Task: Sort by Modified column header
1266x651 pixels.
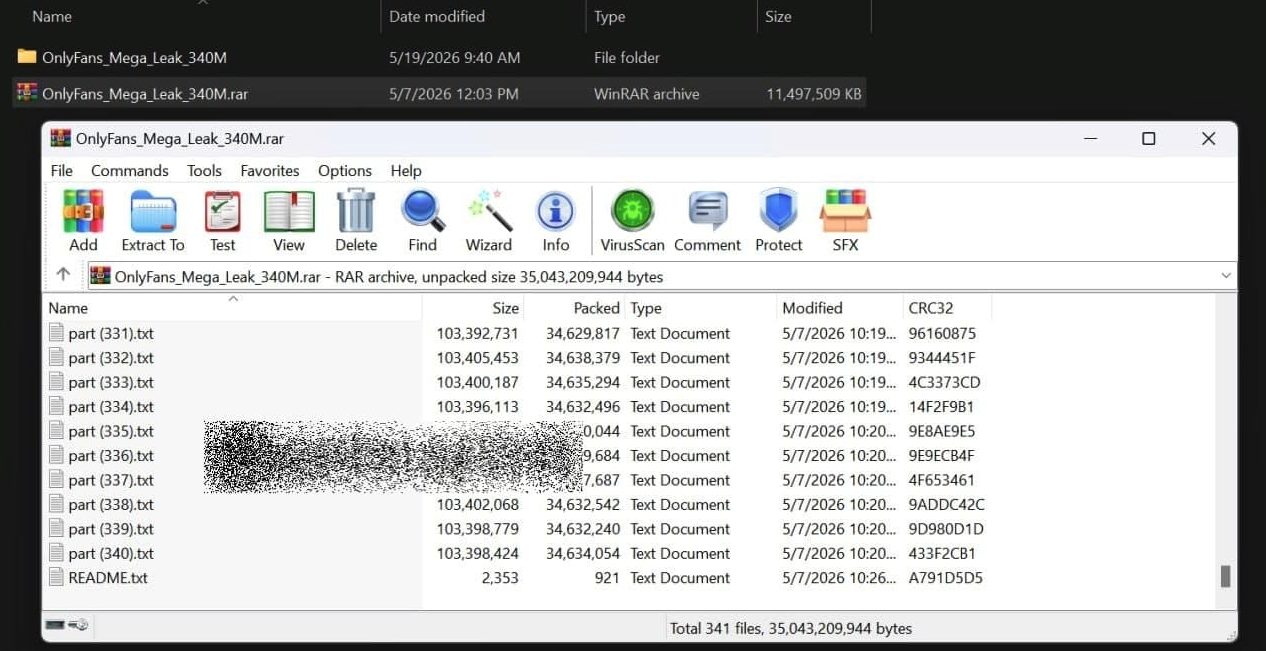Action: (839, 308)
